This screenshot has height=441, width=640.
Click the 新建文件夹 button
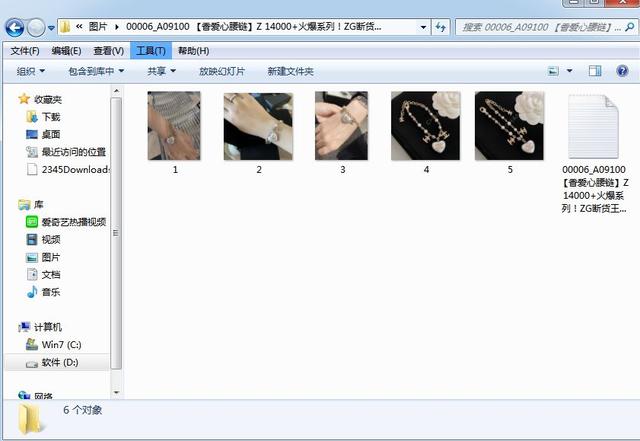pyautogui.click(x=290, y=71)
